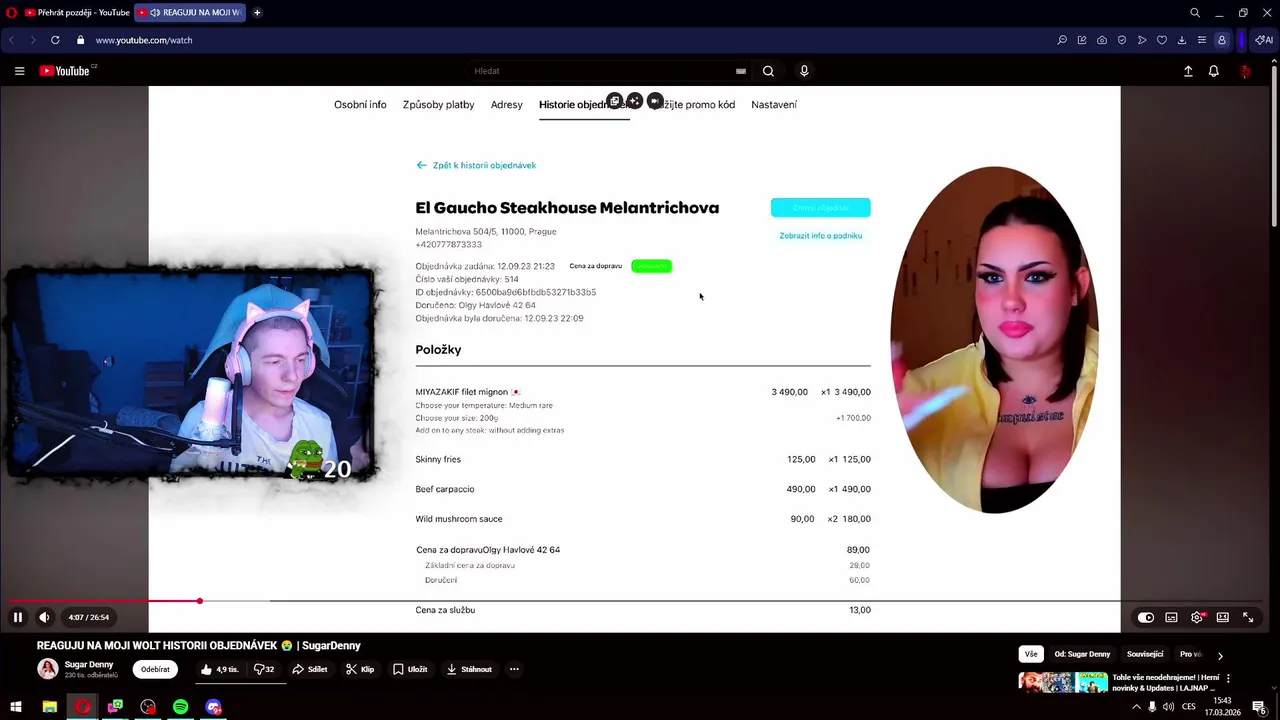Image resolution: width=1280 pixels, height=720 pixels.
Task: Open the YouTube account avatar menu
Action: pos(1245,71)
